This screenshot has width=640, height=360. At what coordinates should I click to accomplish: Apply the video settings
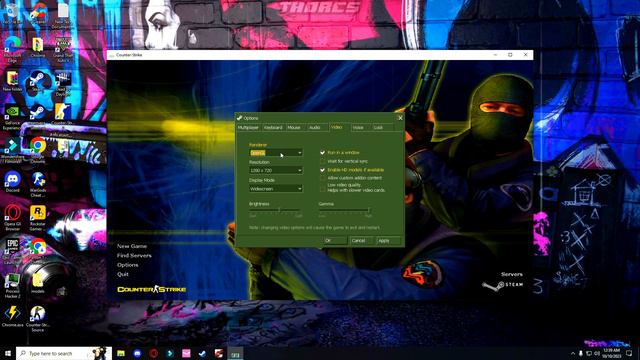pos(388,241)
